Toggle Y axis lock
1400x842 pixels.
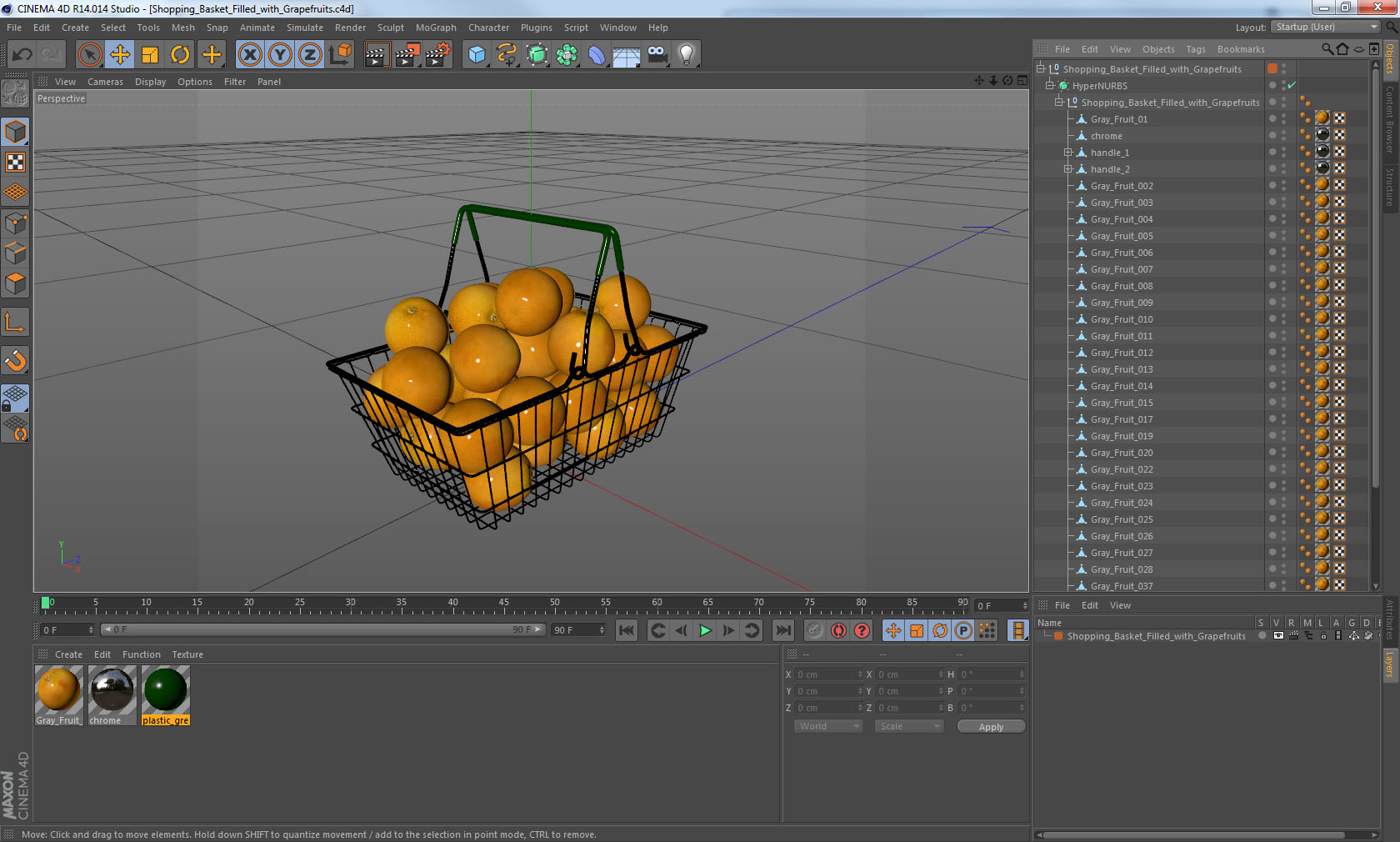(x=280, y=55)
